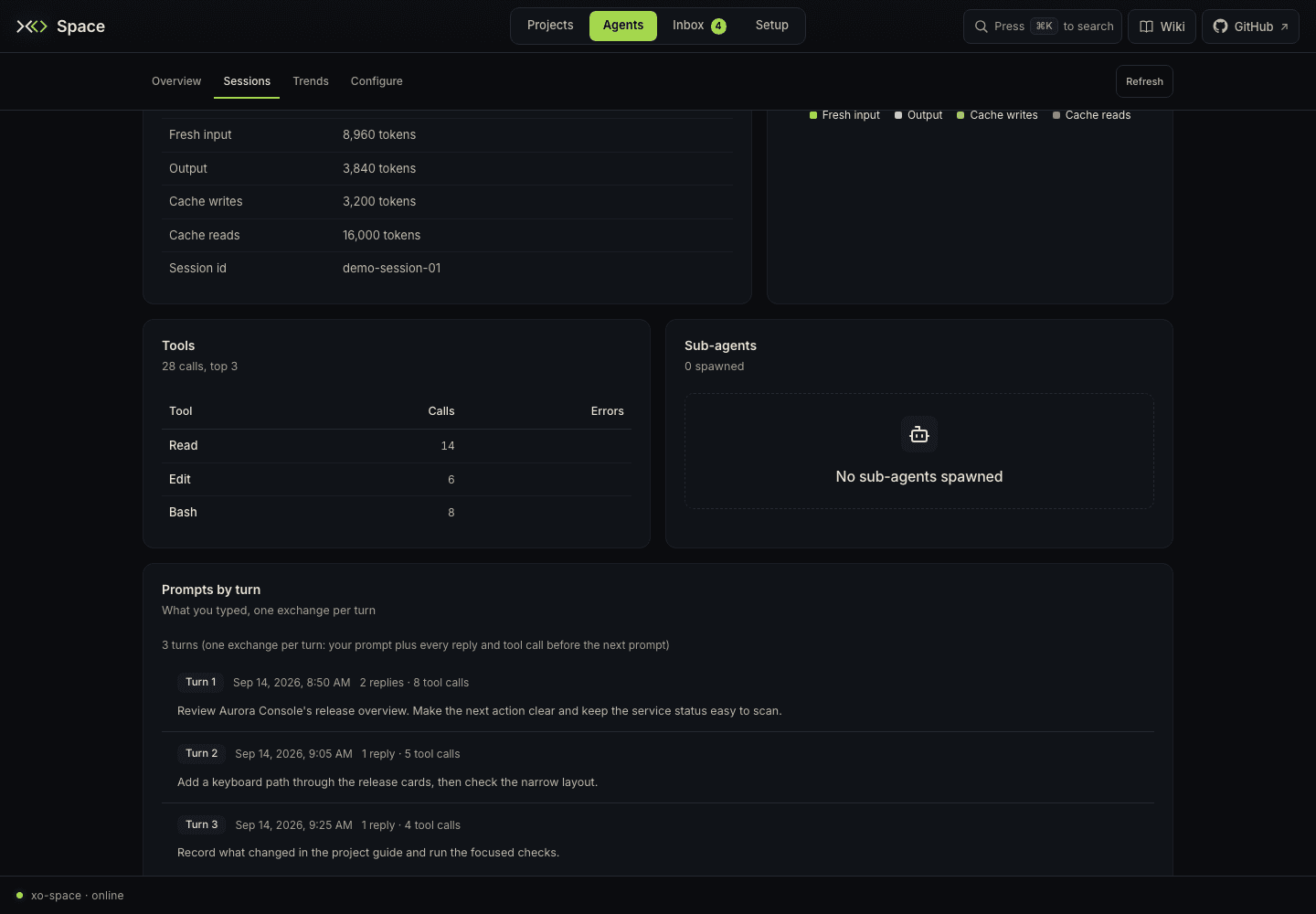Click the Prompts by turn heading
Viewport: 1316px width, 914px height.
(x=211, y=590)
